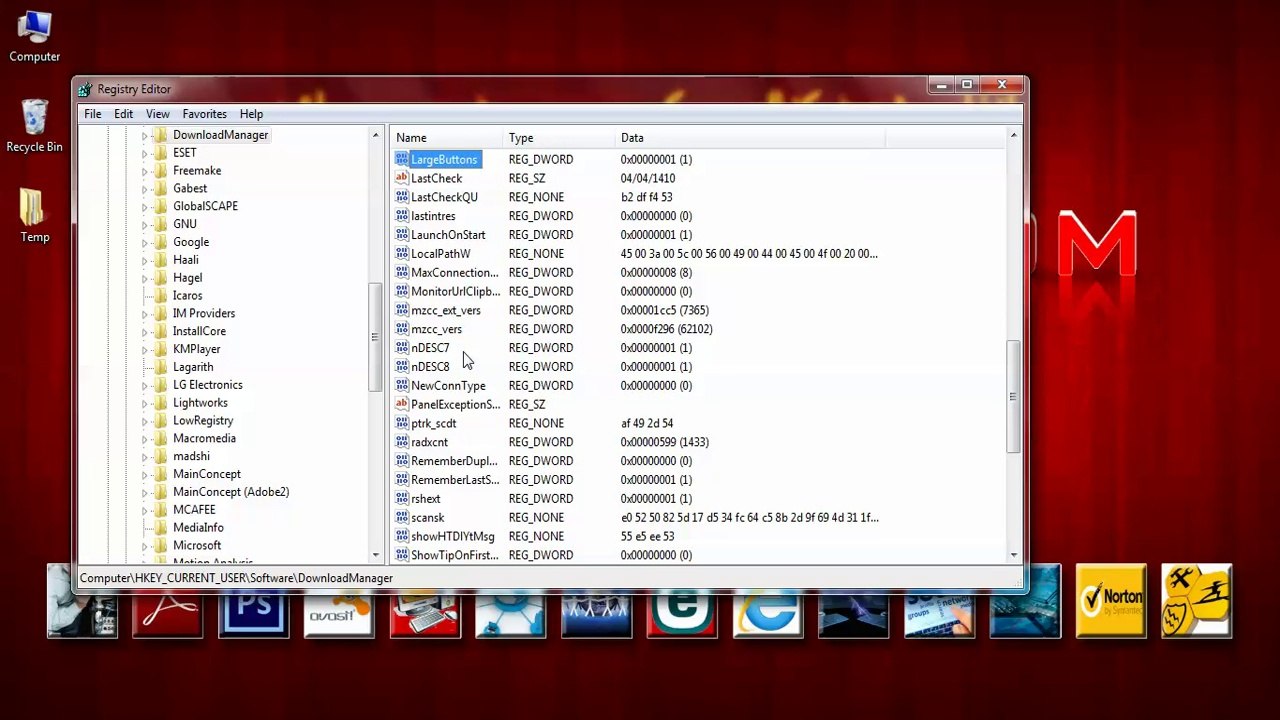Viewport: 1280px width, 720px height.
Task: Click the ESET key folder icon
Action: coord(160,153)
